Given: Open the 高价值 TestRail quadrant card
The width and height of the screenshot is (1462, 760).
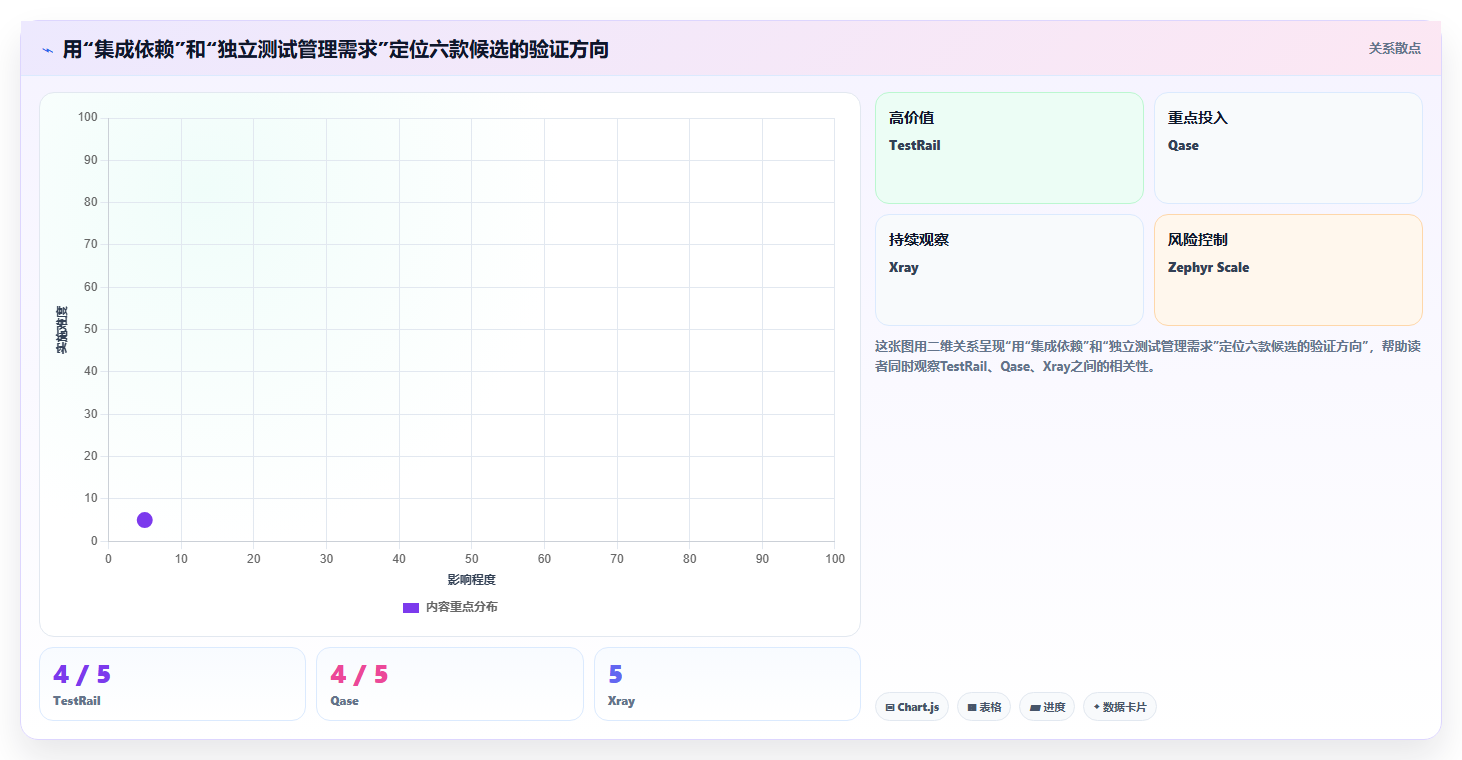Looking at the screenshot, I should pos(1009,148).
